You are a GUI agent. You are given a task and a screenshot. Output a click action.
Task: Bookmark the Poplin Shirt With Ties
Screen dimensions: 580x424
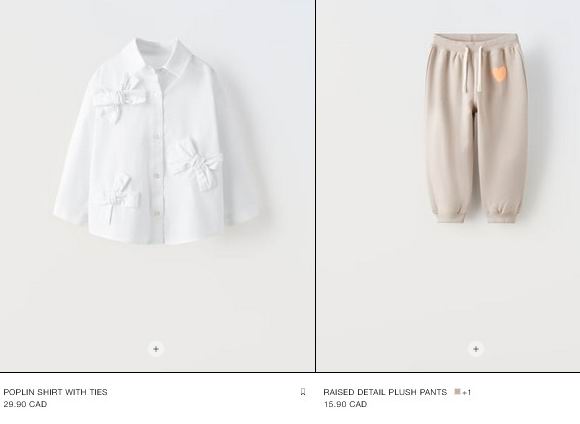point(303,392)
